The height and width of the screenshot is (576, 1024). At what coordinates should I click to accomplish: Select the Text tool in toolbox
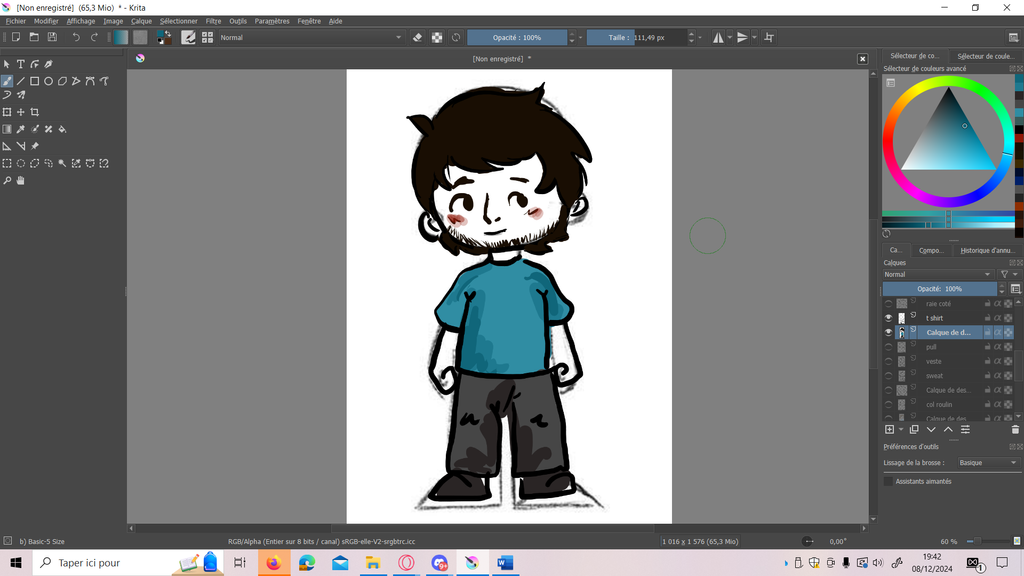[x=20, y=64]
